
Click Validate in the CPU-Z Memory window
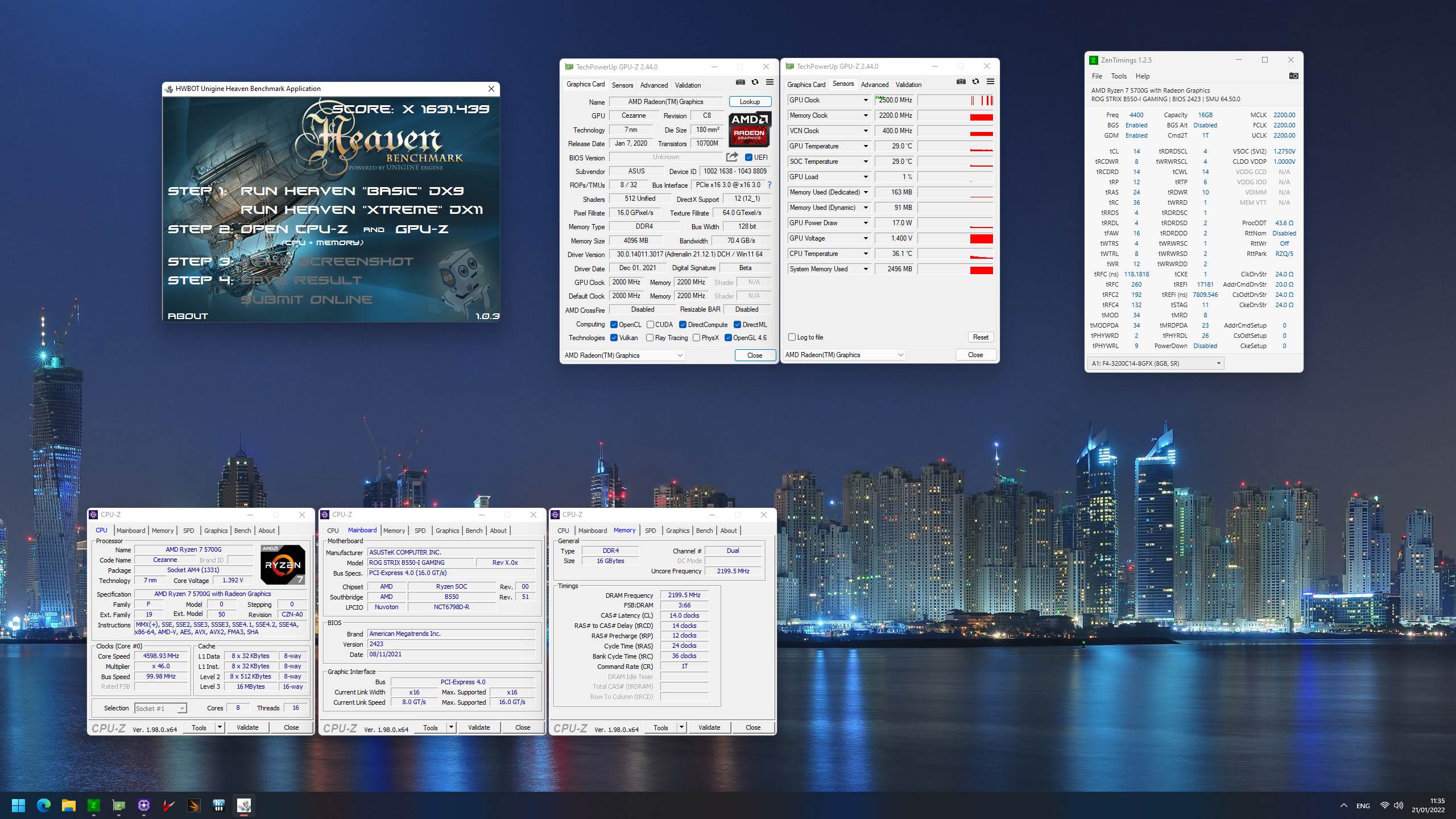pos(709,727)
